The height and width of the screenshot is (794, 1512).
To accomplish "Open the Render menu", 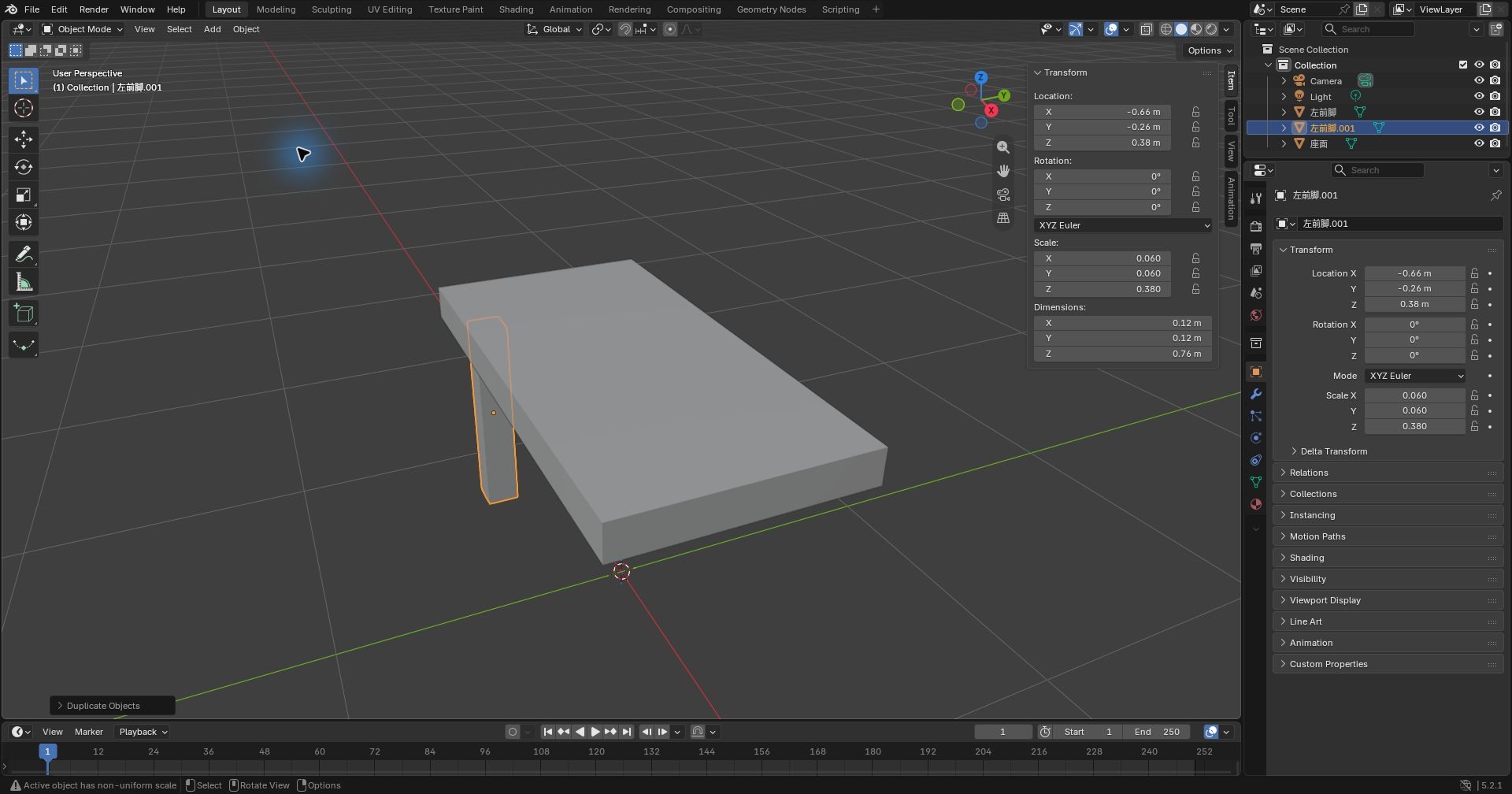I will [94, 9].
